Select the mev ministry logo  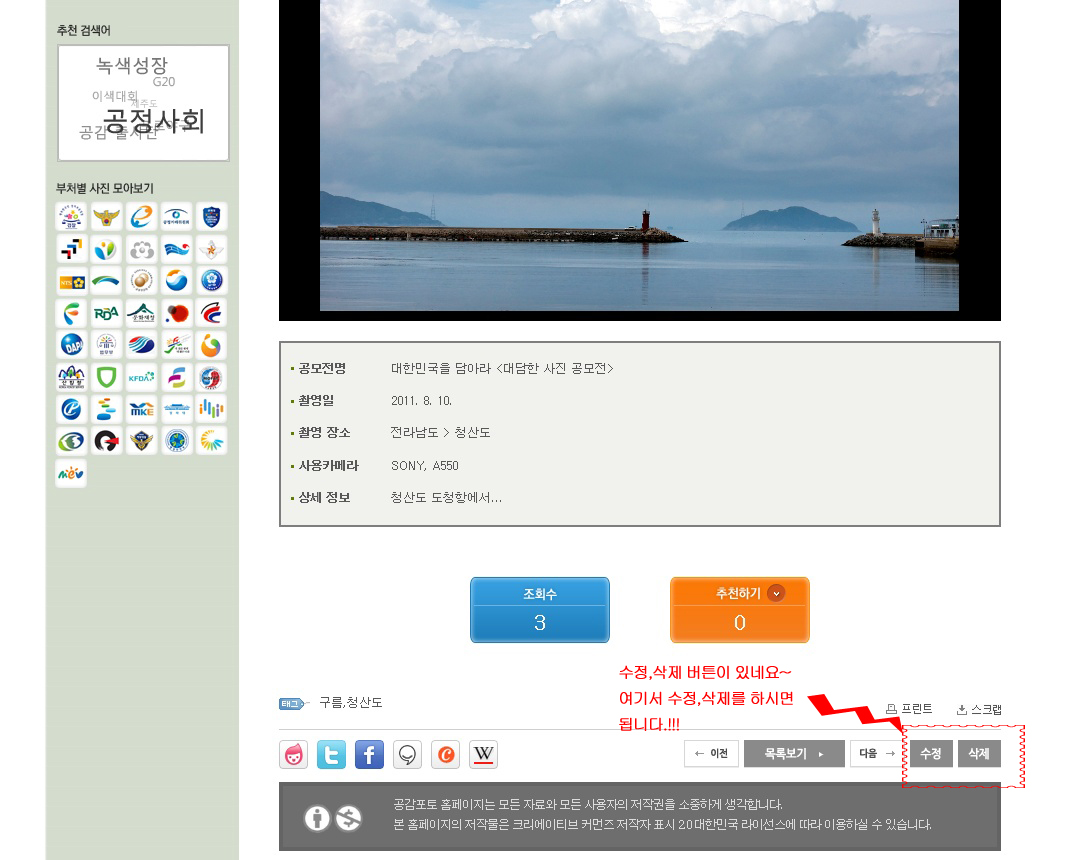71,472
